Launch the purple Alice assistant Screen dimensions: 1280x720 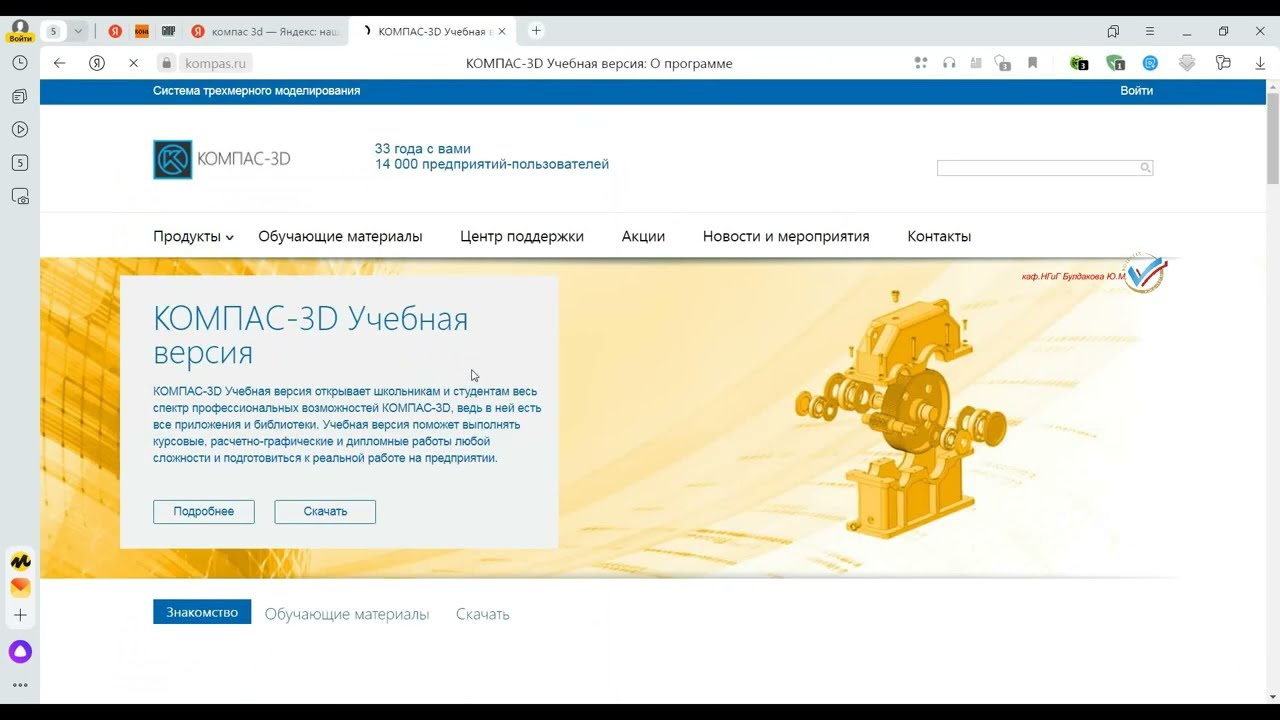pos(20,652)
